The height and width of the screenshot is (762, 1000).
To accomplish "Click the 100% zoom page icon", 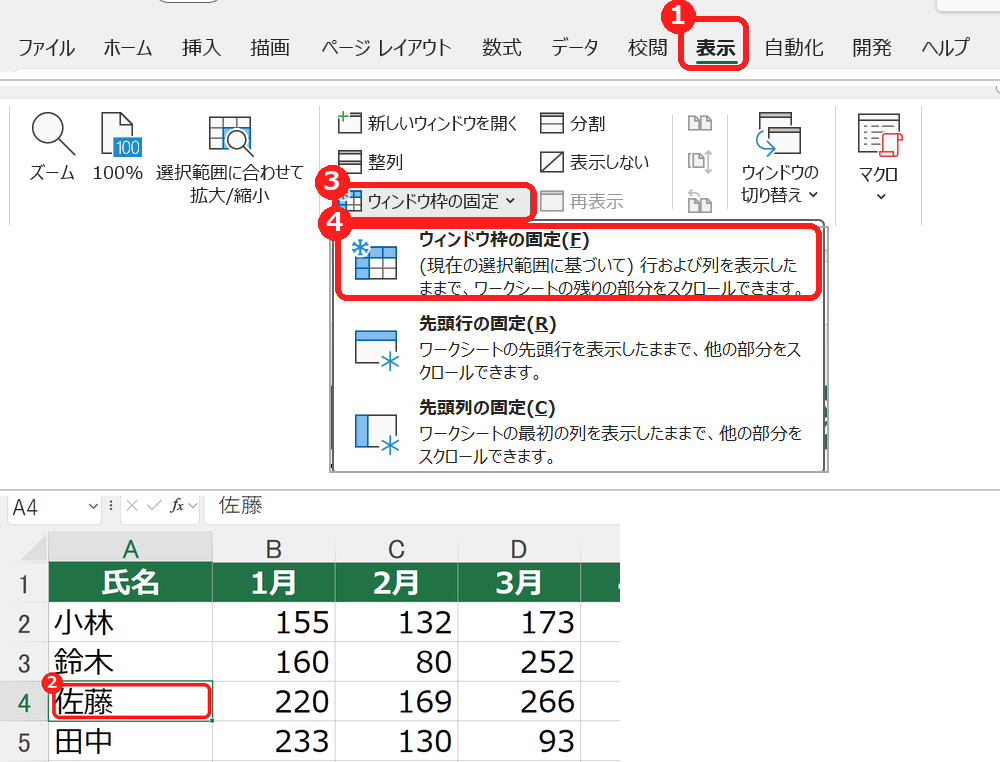I will (x=121, y=134).
